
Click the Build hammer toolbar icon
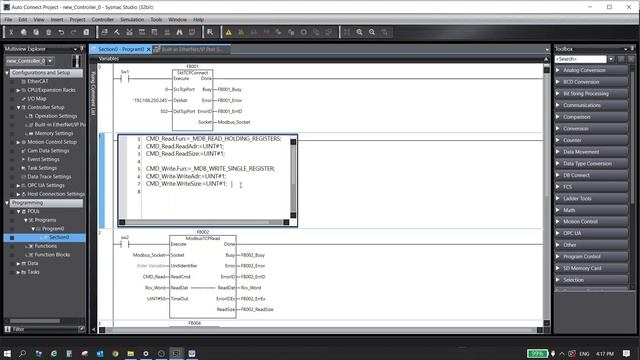coord(117,32)
